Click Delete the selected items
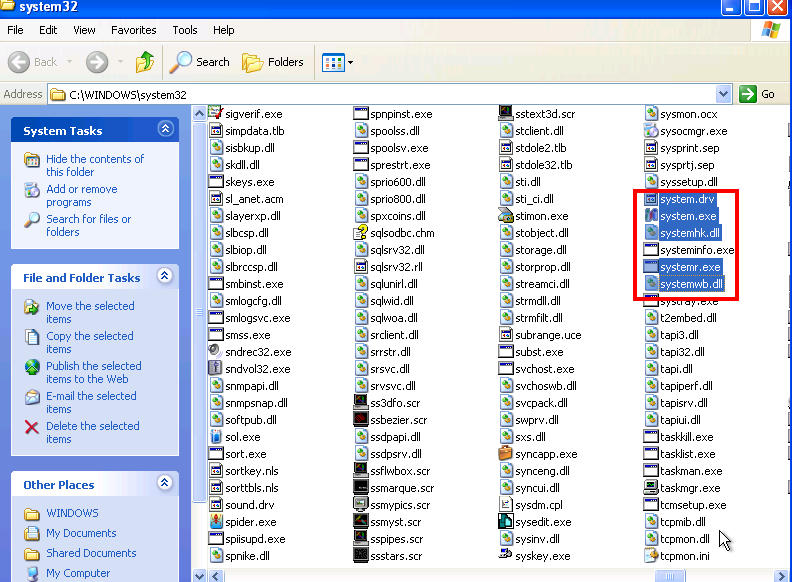Image resolution: width=792 pixels, height=582 pixels. click(x=92, y=432)
